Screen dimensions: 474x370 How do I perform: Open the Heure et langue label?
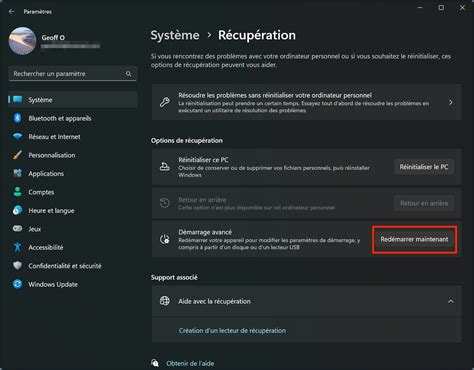coord(51,211)
